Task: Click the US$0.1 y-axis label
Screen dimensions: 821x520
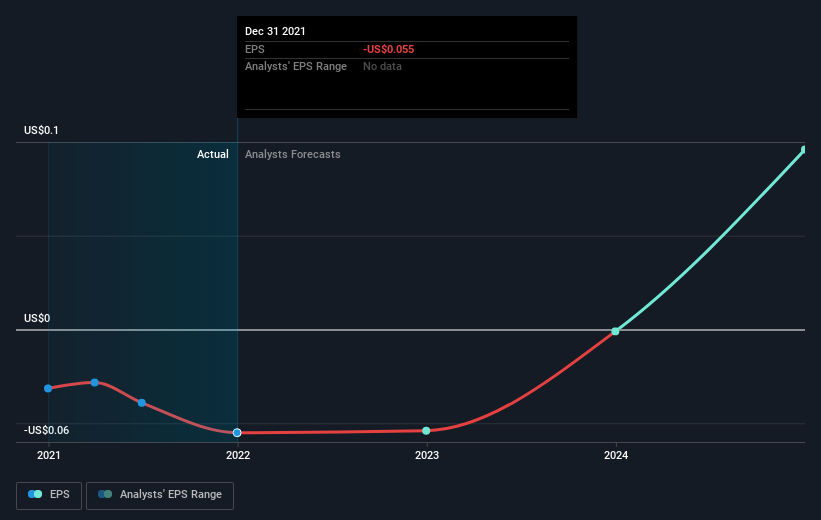Action: tap(41, 130)
